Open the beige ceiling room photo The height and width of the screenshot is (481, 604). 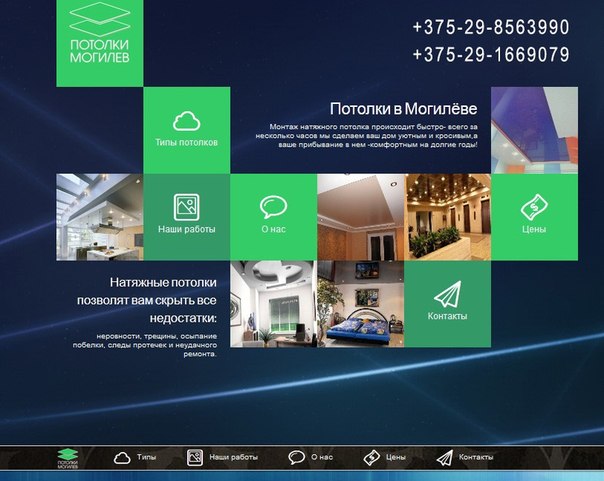(361, 217)
